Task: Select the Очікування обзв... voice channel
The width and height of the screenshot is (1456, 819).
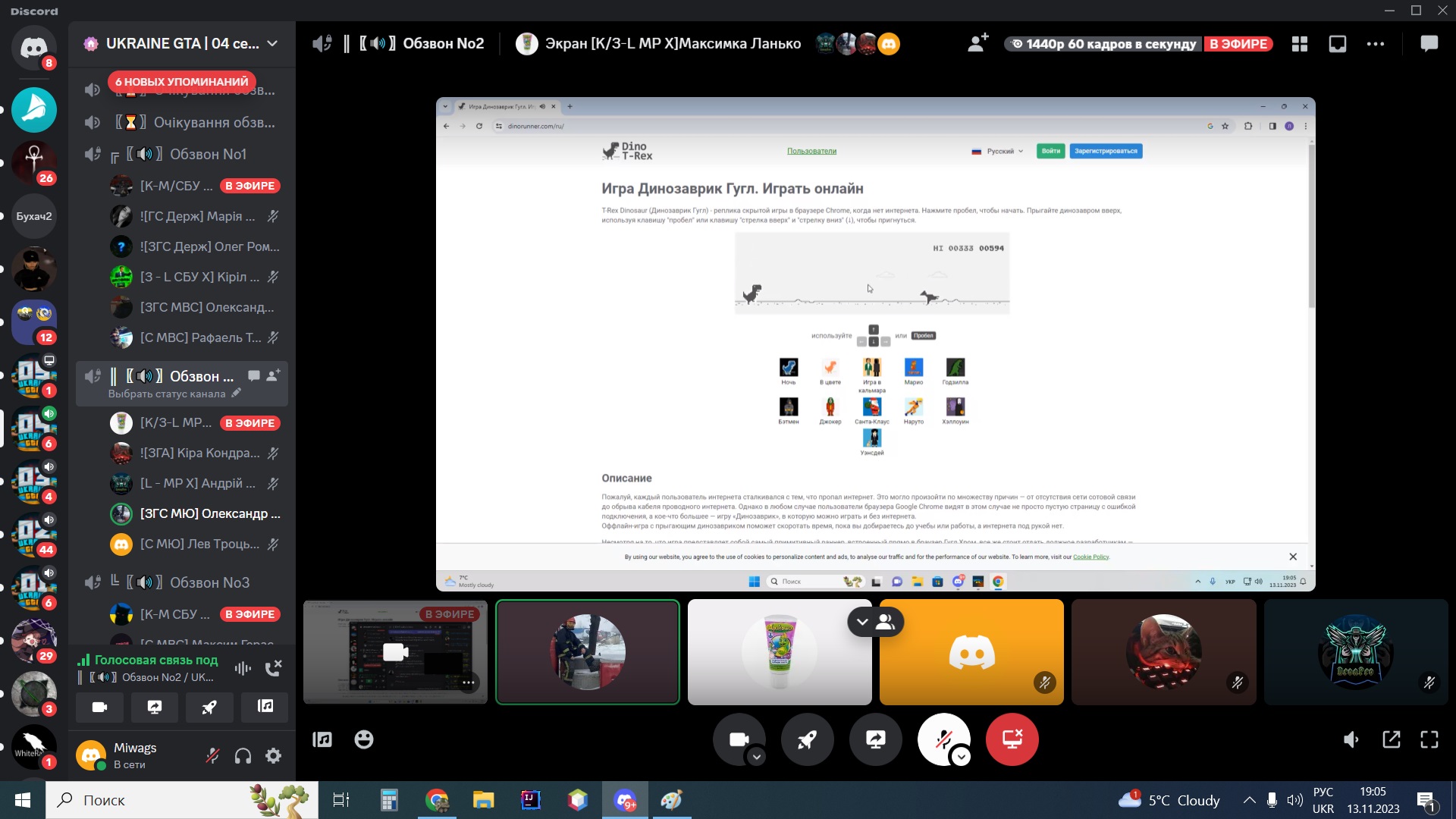Action: coord(182,123)
